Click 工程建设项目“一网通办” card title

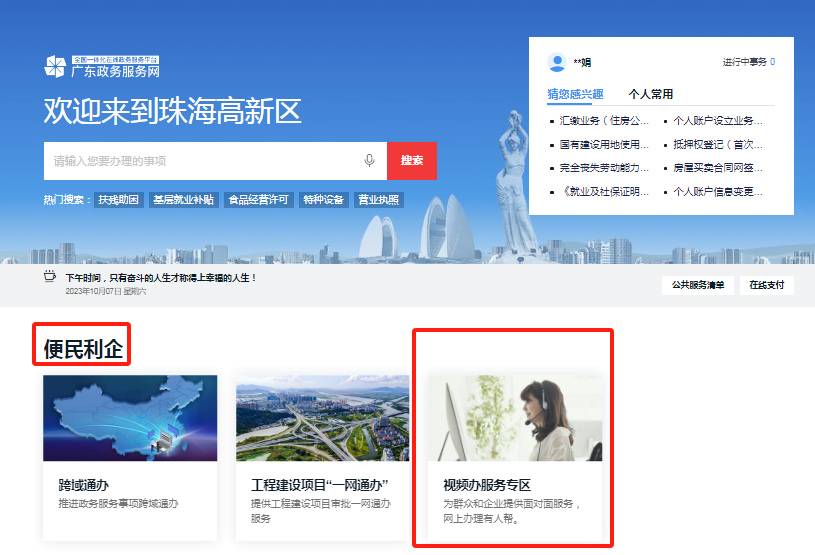point(320,485)
